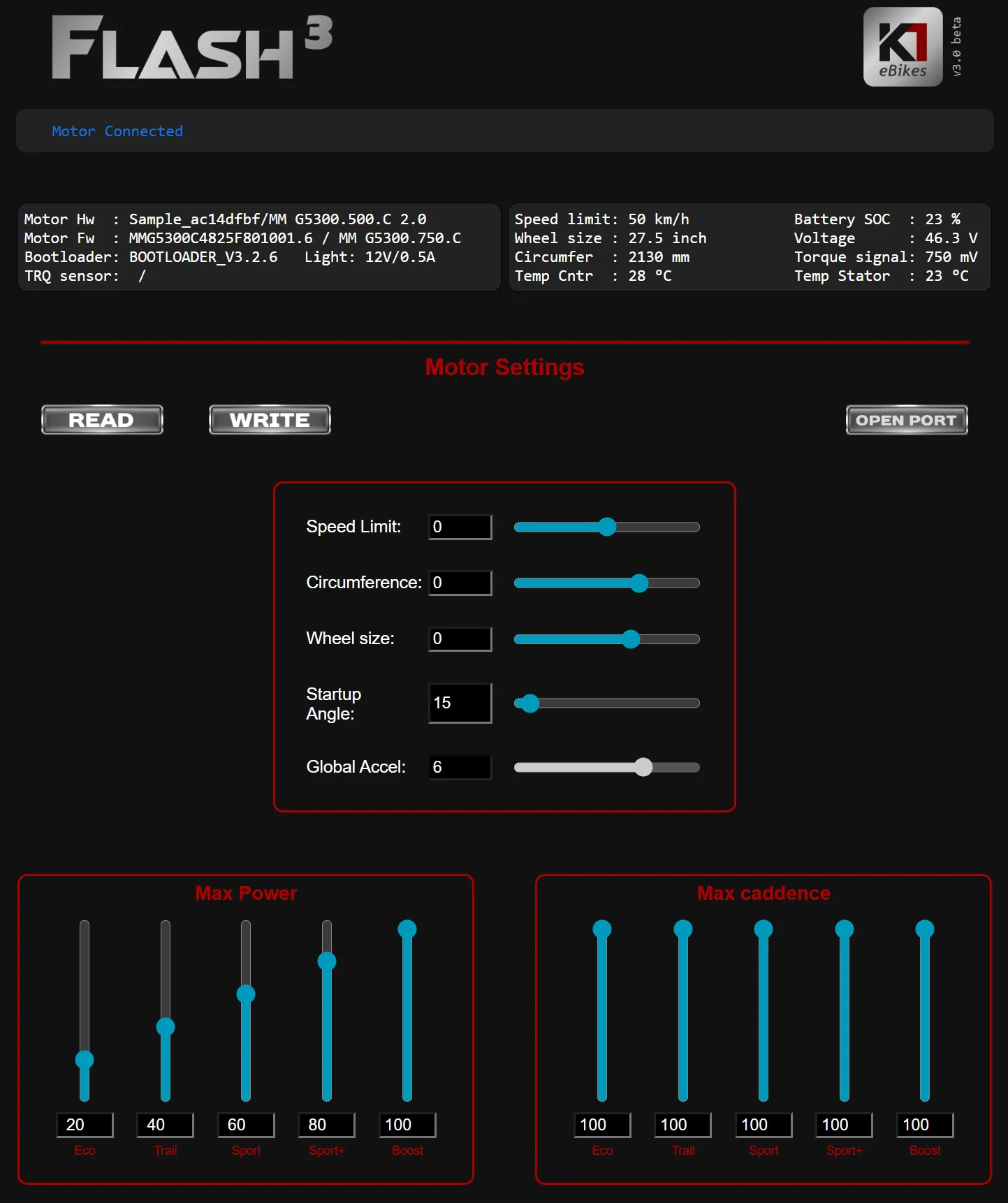Focus the Global Accel input field
The height and width of the screenshot is (1203, 1008).
click(x=460, y=767)
